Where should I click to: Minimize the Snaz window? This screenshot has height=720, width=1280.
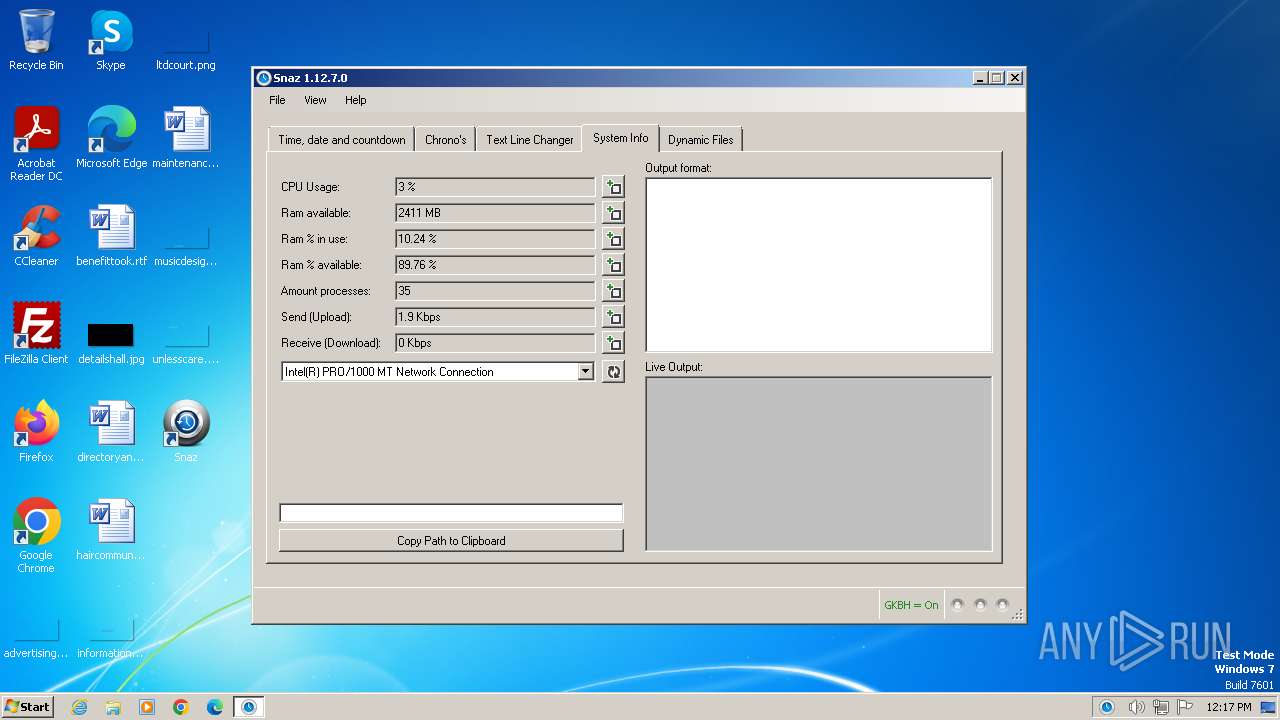click(980, 78)
